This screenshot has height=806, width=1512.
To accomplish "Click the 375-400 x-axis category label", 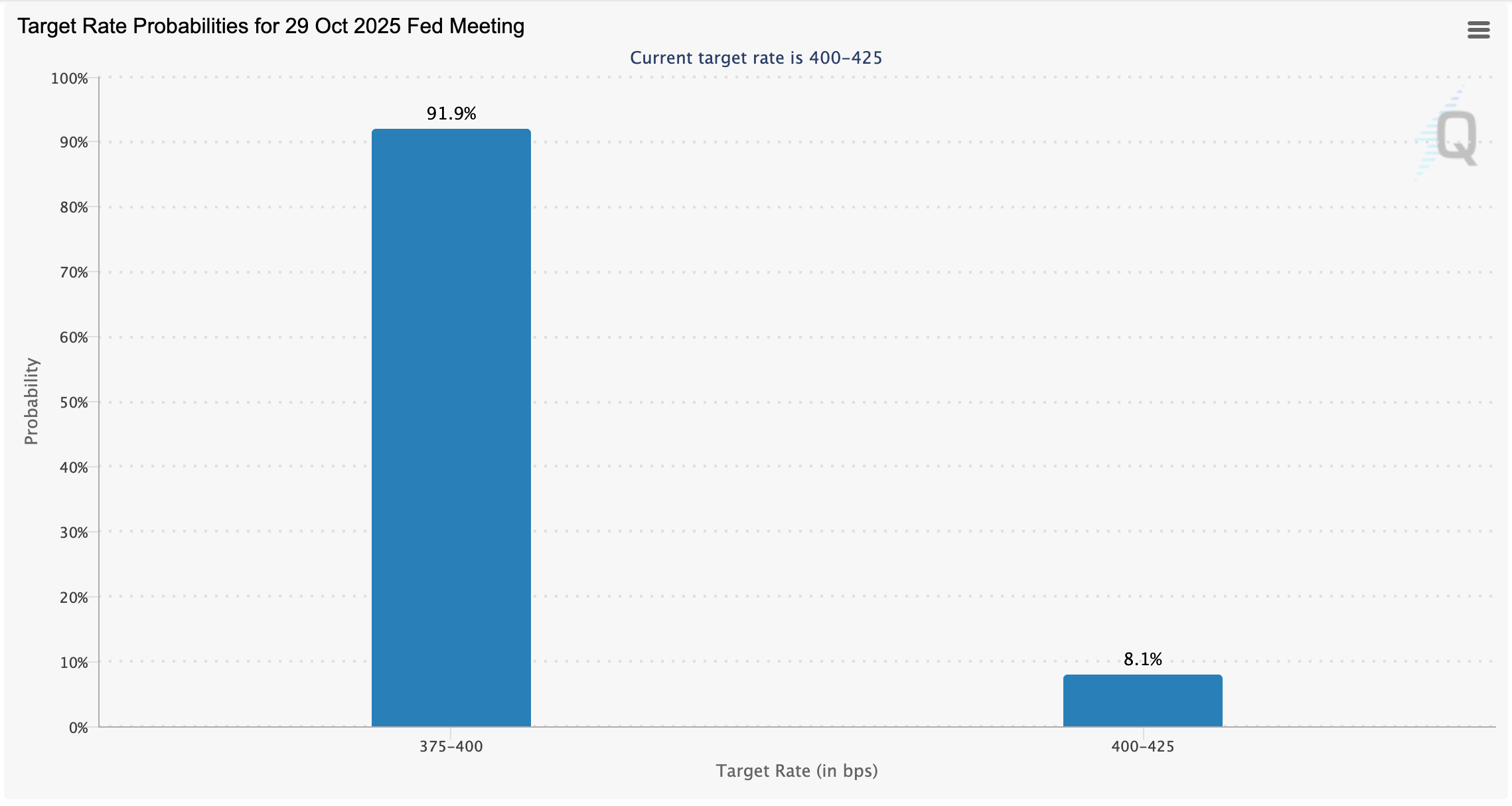I will (x=451, y=746).
